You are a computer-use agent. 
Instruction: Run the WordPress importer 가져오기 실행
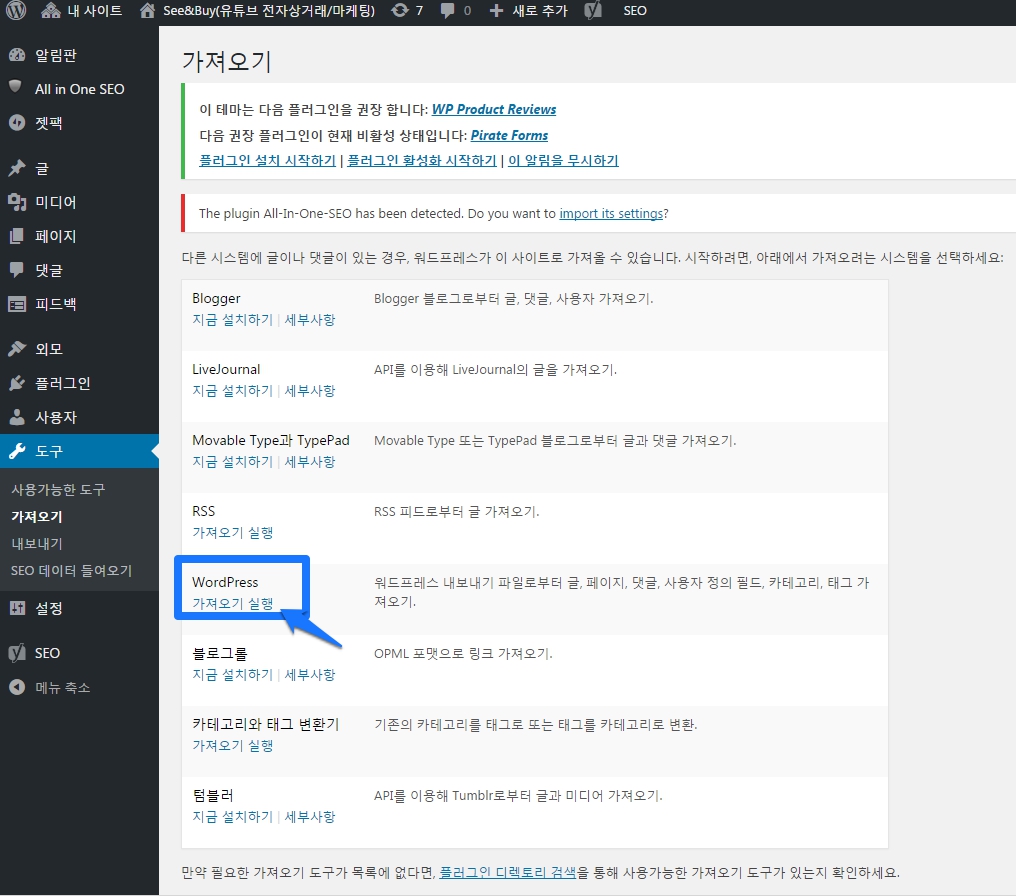tap(232, 604)
